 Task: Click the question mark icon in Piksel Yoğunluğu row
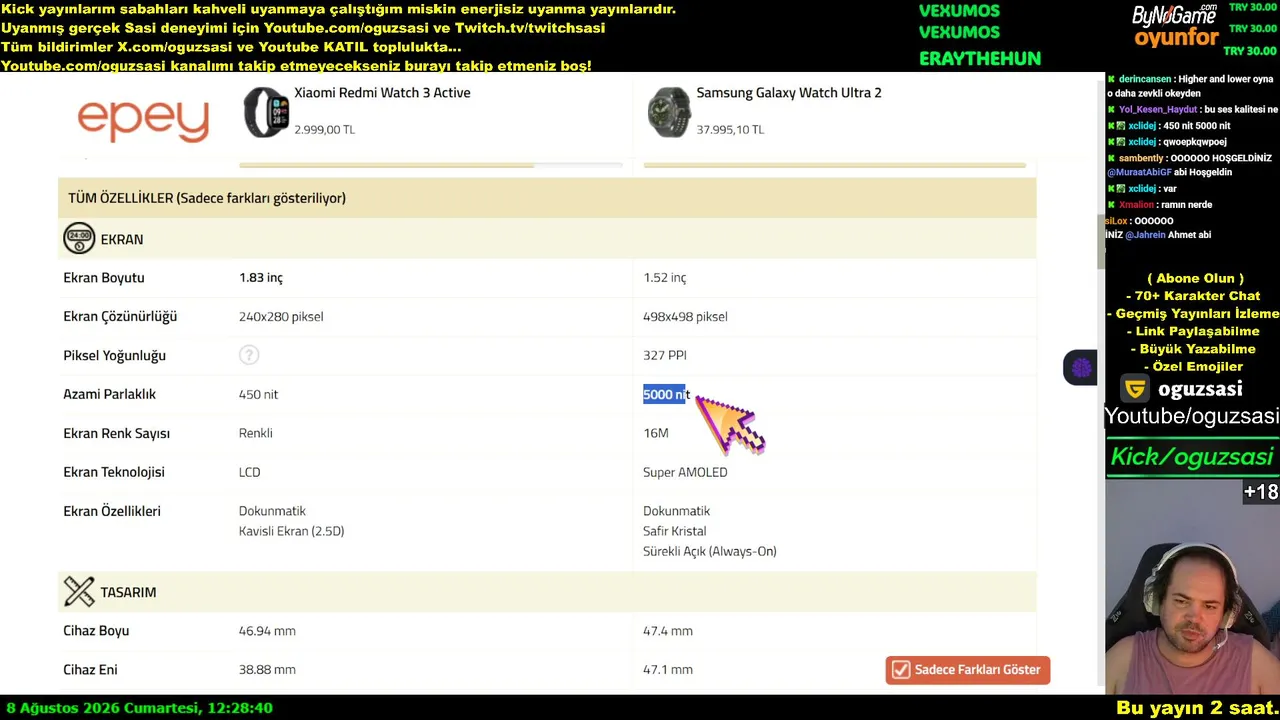(x=249, y=355)
